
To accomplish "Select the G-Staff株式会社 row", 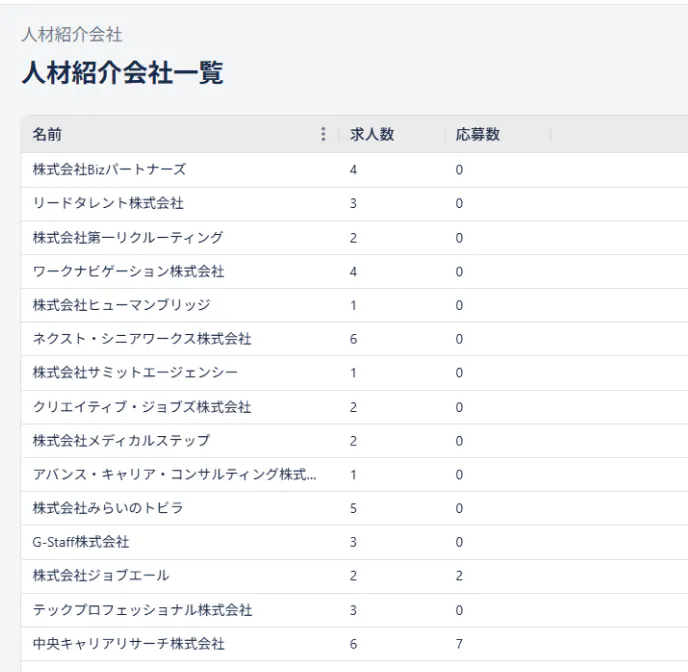I will (x=81, y=542).
